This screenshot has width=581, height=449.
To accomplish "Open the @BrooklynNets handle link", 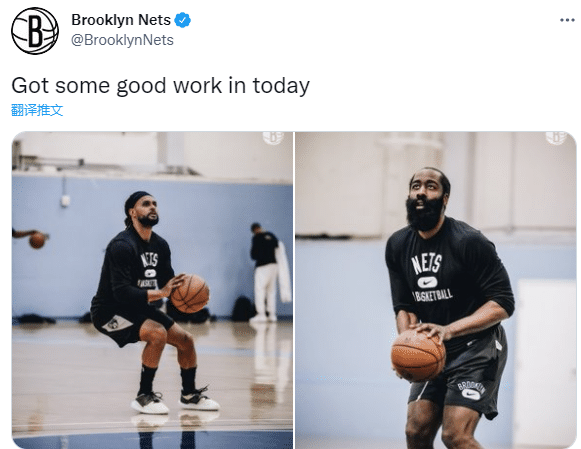I will [122, 40].
